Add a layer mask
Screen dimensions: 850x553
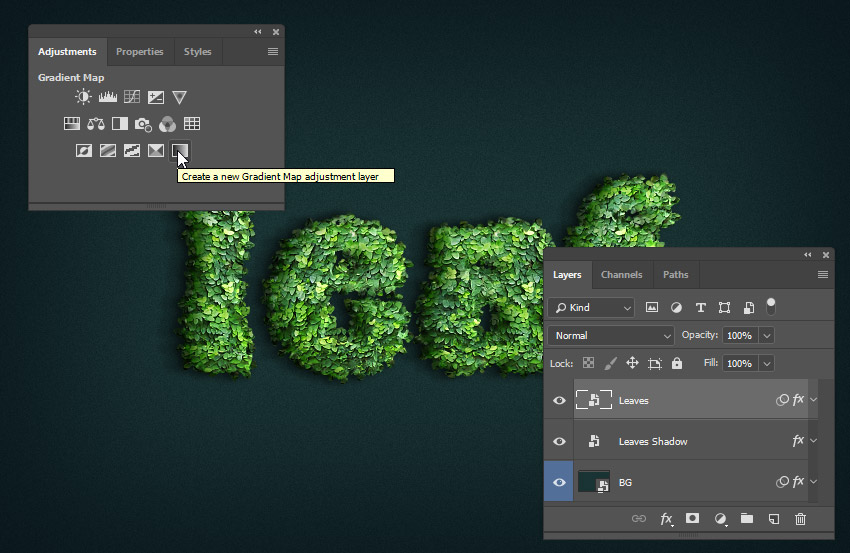tap(692, 518)
